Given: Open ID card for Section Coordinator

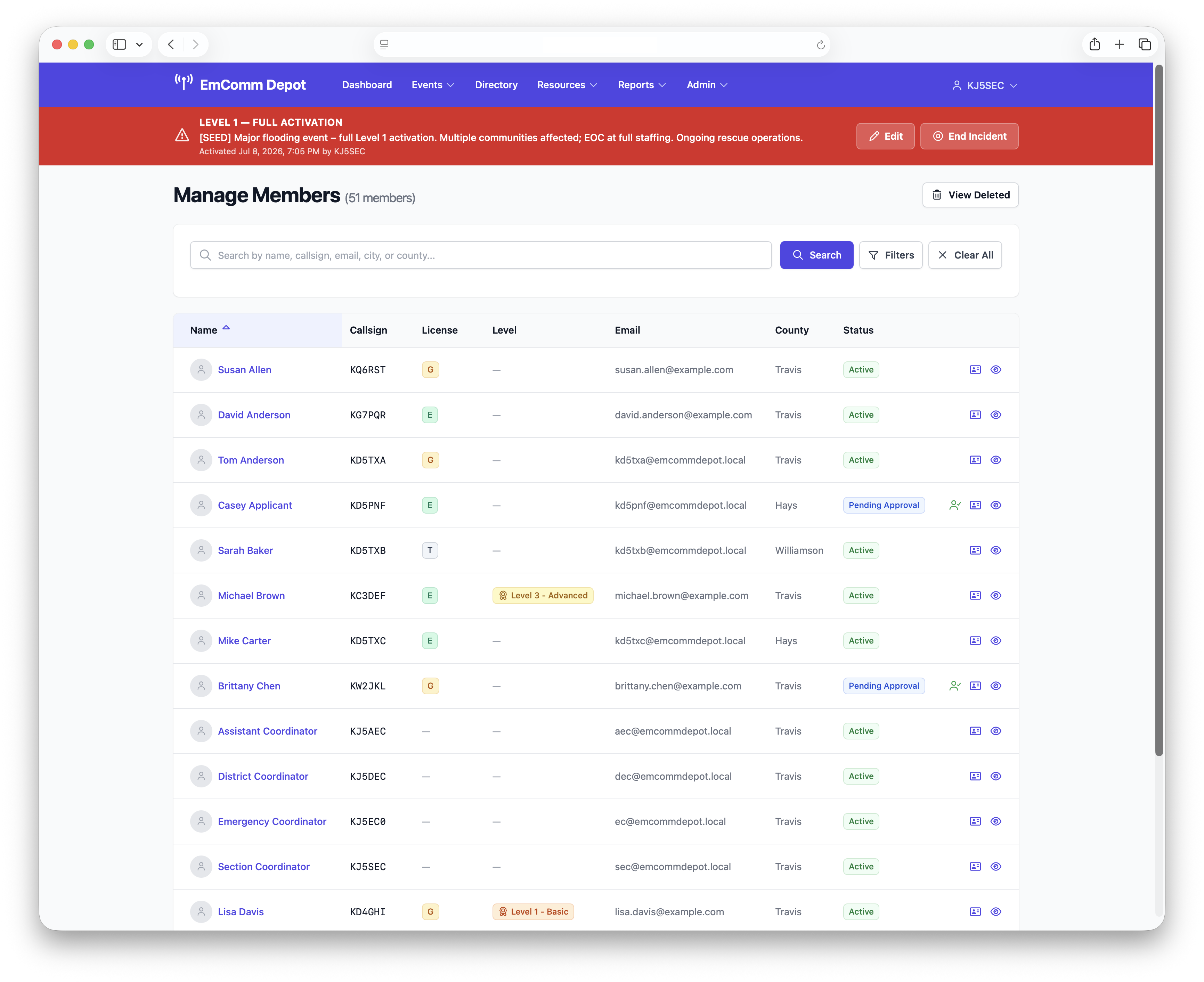Looking at the screenshot, I should 975,867.
